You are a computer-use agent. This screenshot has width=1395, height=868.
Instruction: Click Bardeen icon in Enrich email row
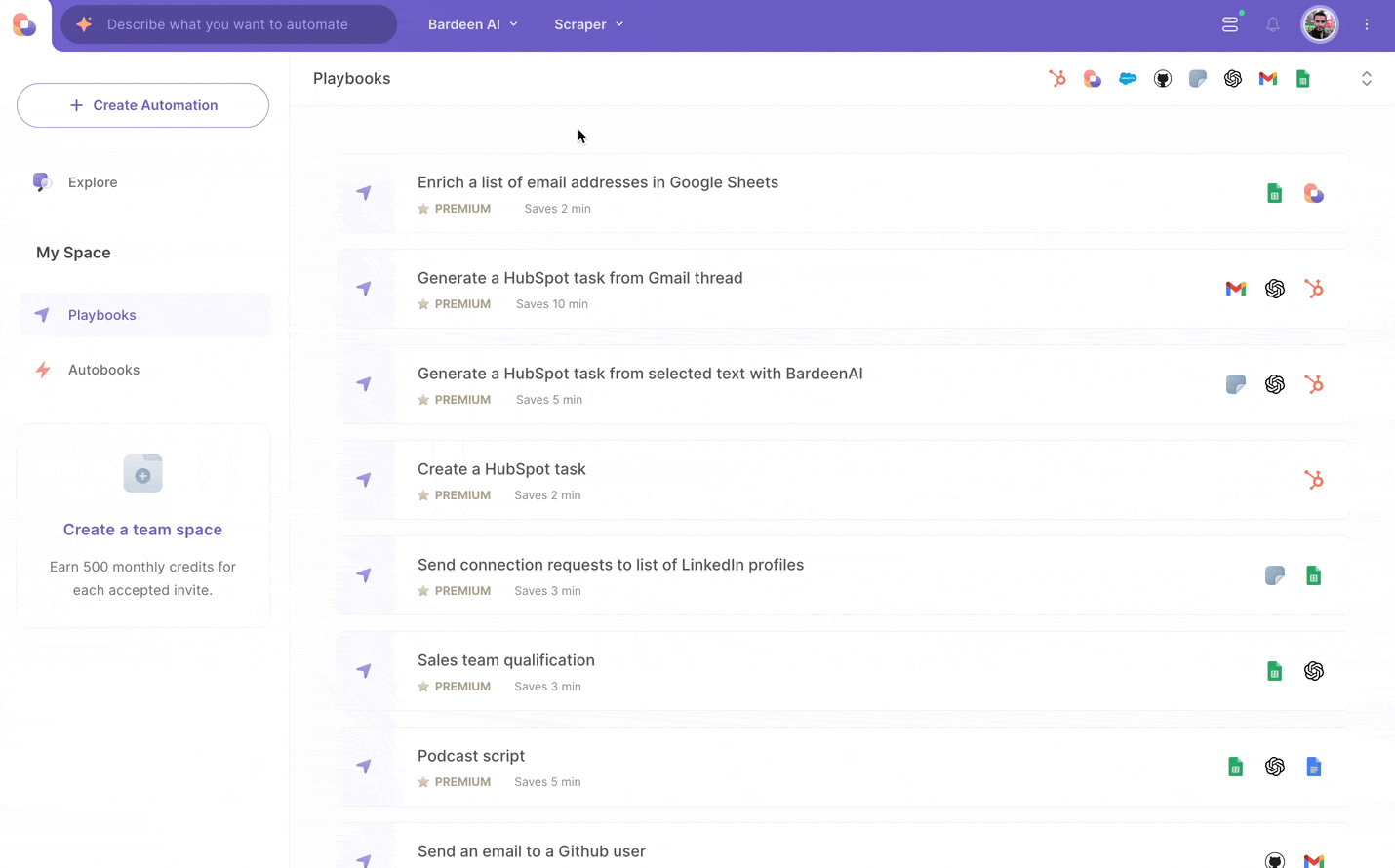coord(1314,193)
